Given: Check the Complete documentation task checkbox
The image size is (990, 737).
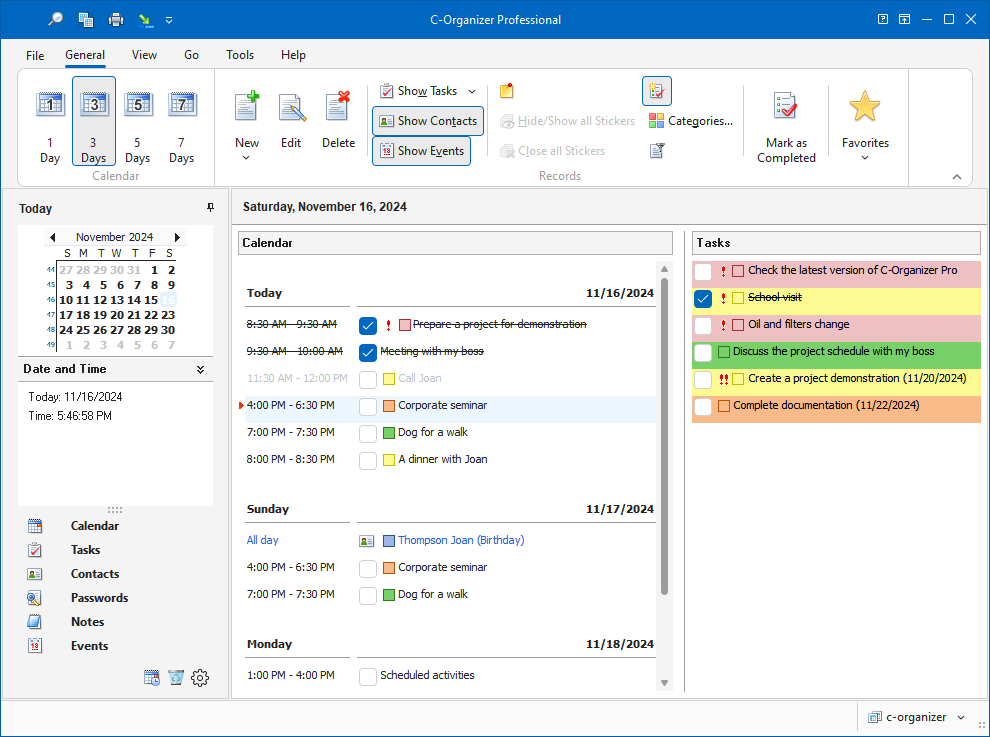Looking at the screenshot, I should tap(703, 407).
